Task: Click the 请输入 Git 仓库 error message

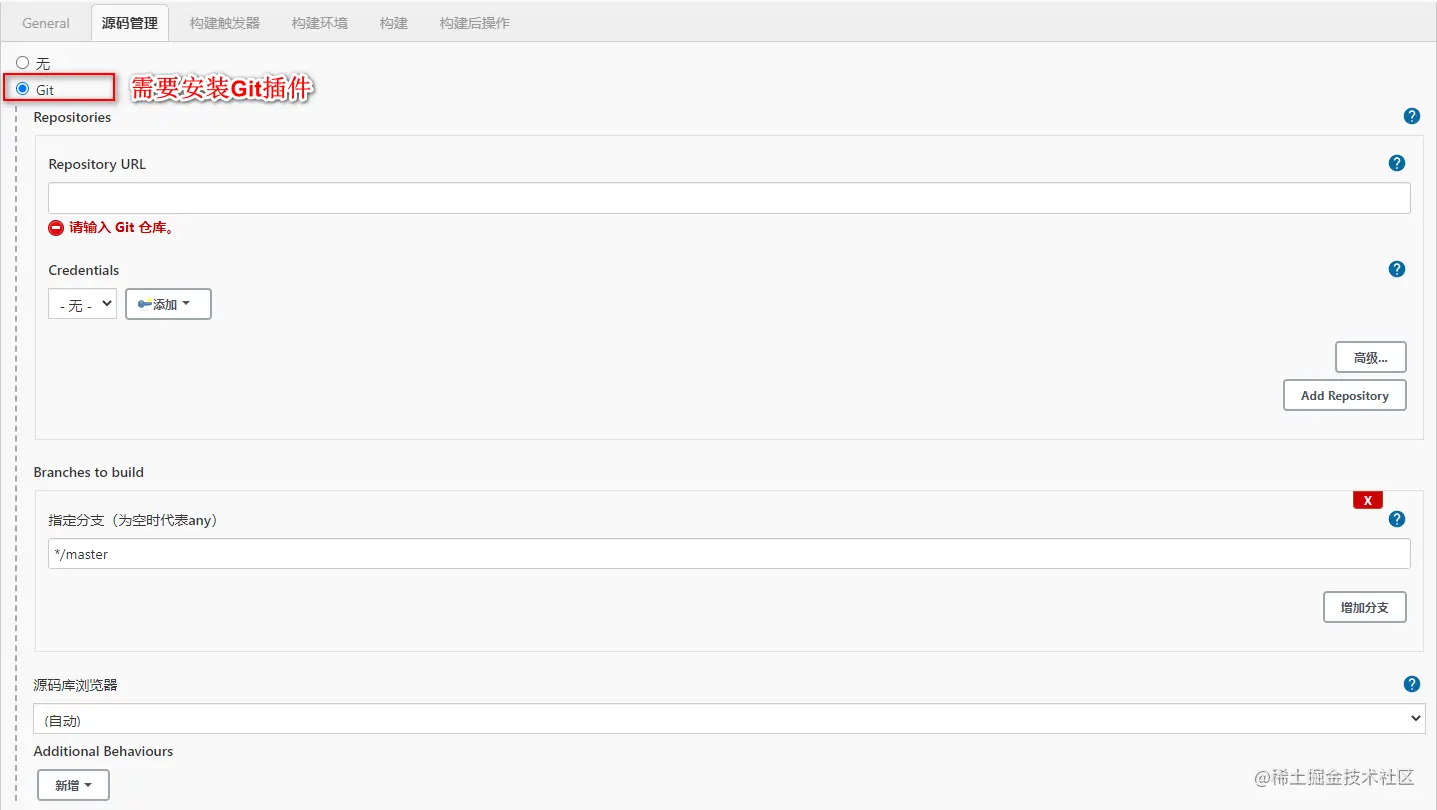Action: point(122,227)
